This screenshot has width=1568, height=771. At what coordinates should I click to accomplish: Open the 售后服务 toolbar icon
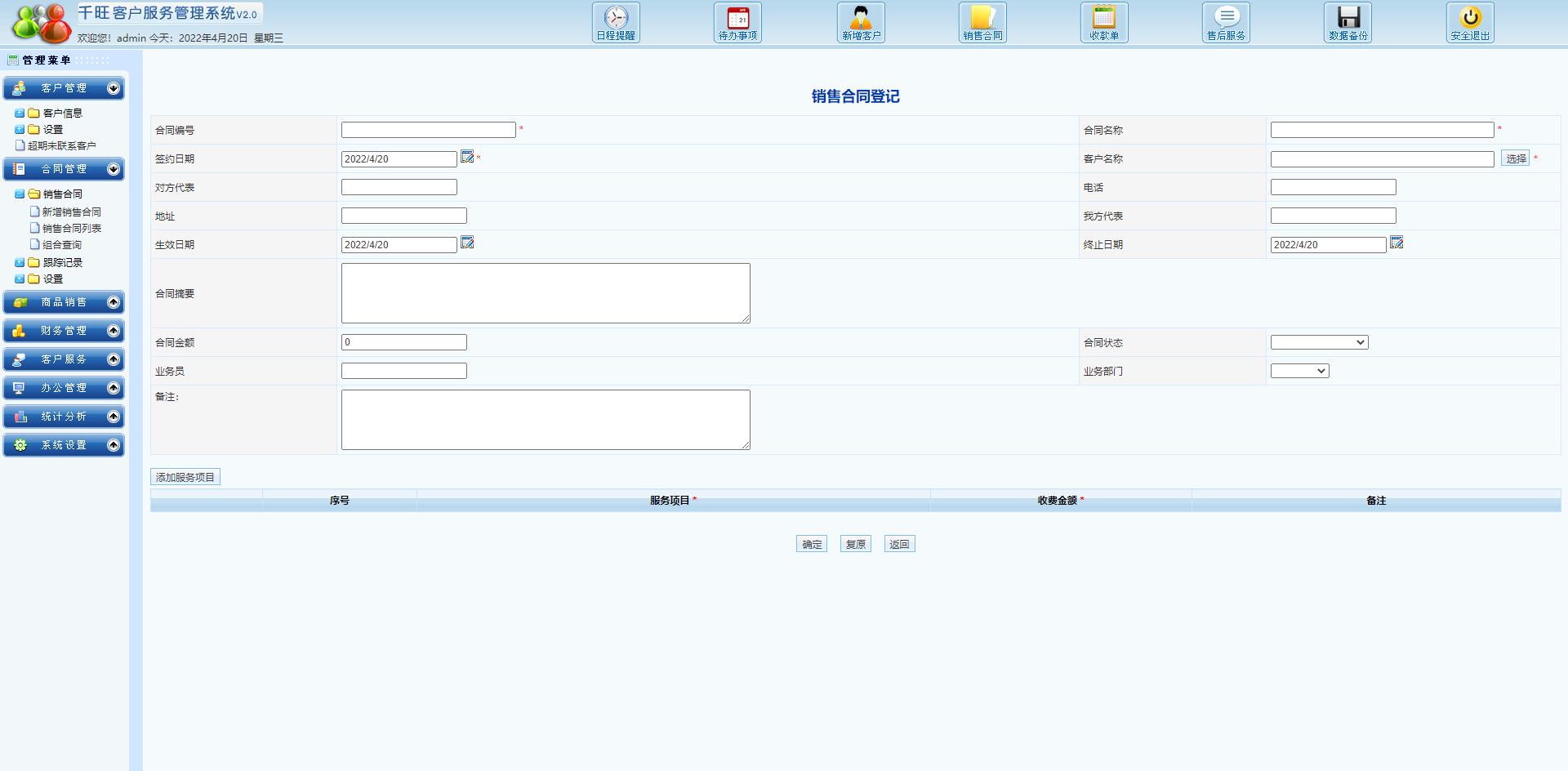click(x=1226, y=23)
